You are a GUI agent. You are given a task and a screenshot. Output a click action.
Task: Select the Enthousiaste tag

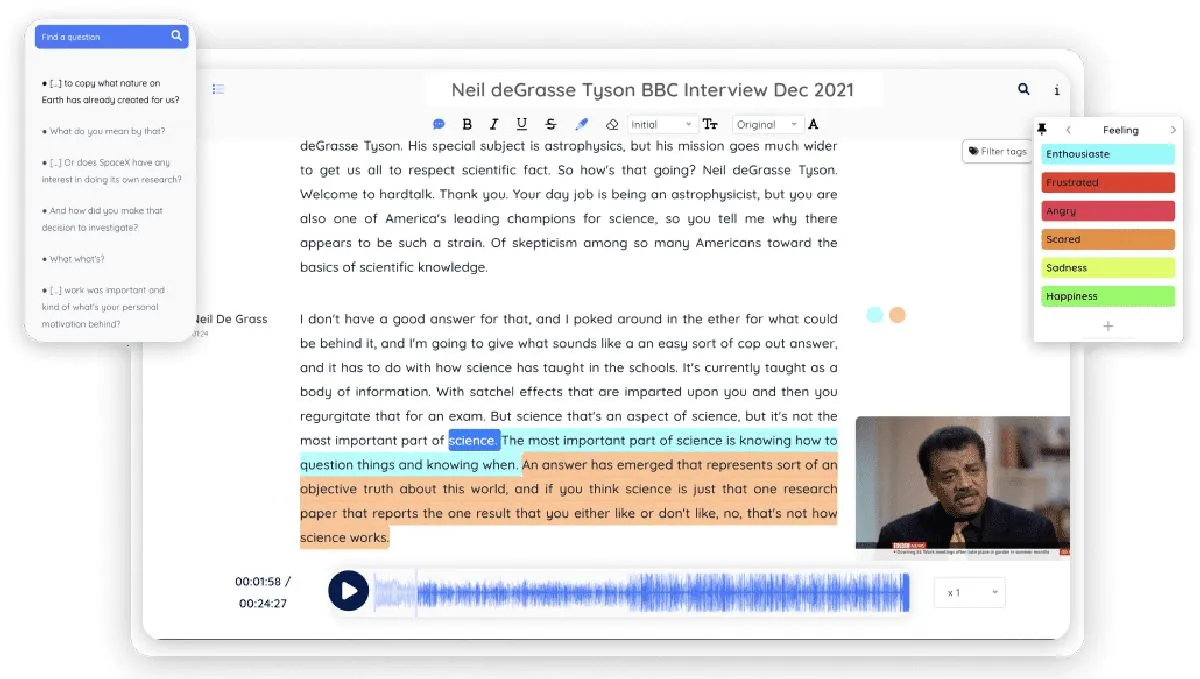point(1108,154)
